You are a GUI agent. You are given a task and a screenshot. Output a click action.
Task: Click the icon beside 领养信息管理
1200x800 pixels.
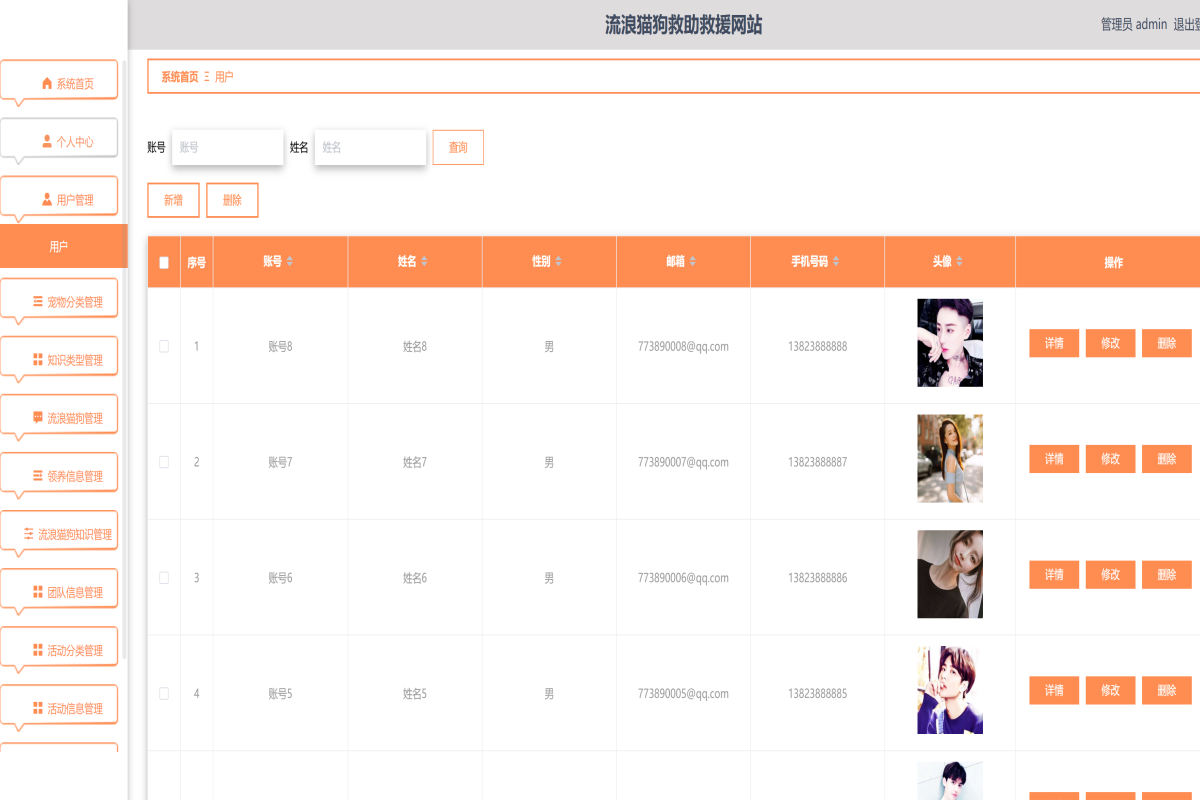(x=38, y=476)
